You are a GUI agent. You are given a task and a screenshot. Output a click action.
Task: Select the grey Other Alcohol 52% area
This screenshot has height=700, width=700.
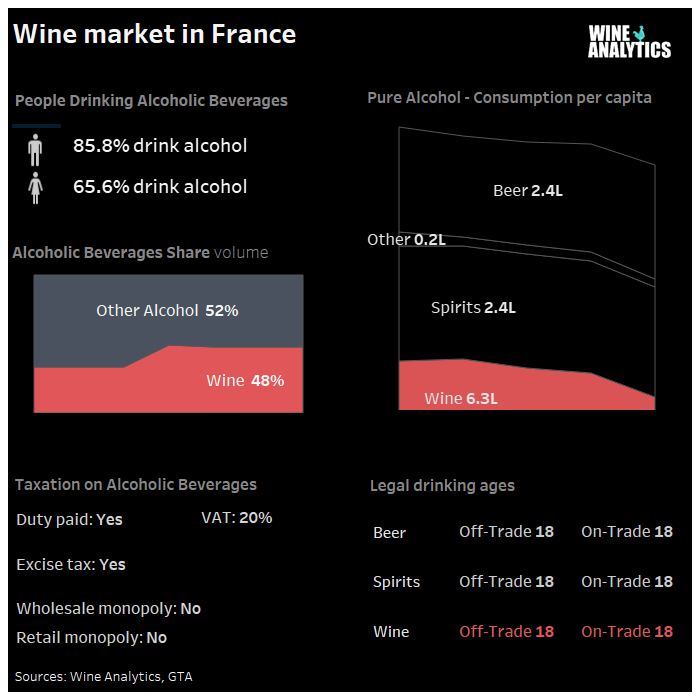click(x=167, y=310)
